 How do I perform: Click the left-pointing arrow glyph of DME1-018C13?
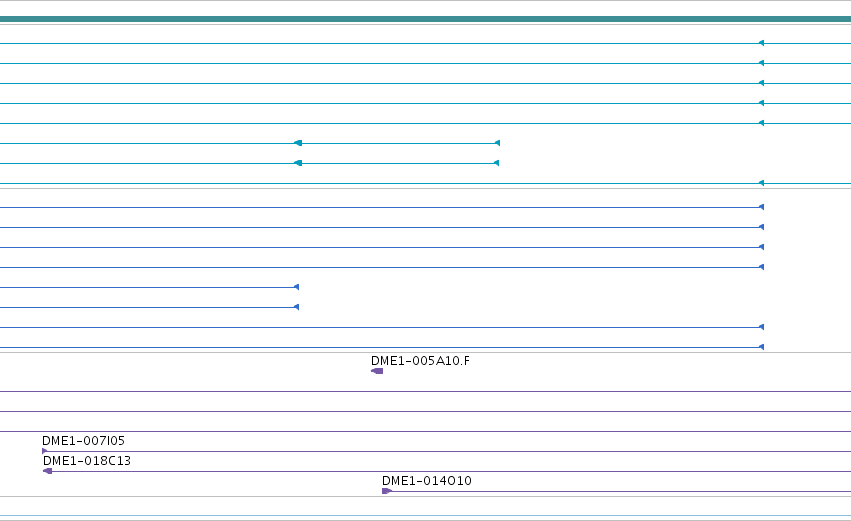tap(47, 471)
